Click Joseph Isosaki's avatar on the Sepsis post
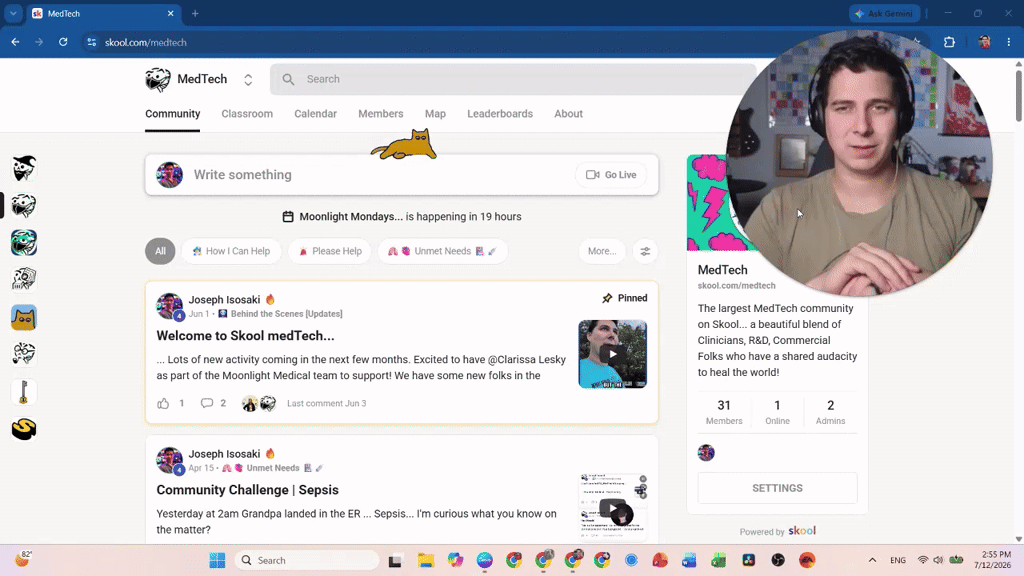1024x576 pixels. [x=170, y=460]
